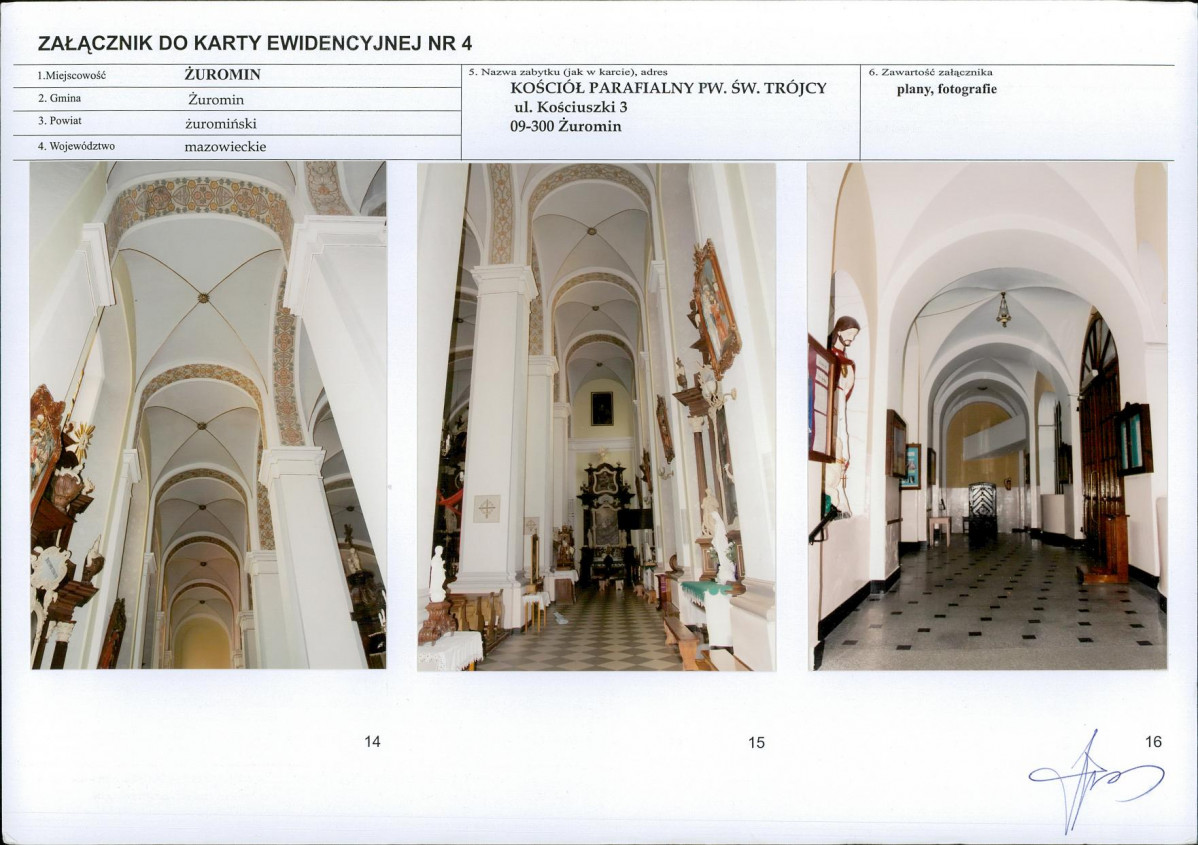Click photo 14 of vaulted ceiling
Image resolution: width=1198 pixels, height=845 pixels.
(x=209, y=415)
